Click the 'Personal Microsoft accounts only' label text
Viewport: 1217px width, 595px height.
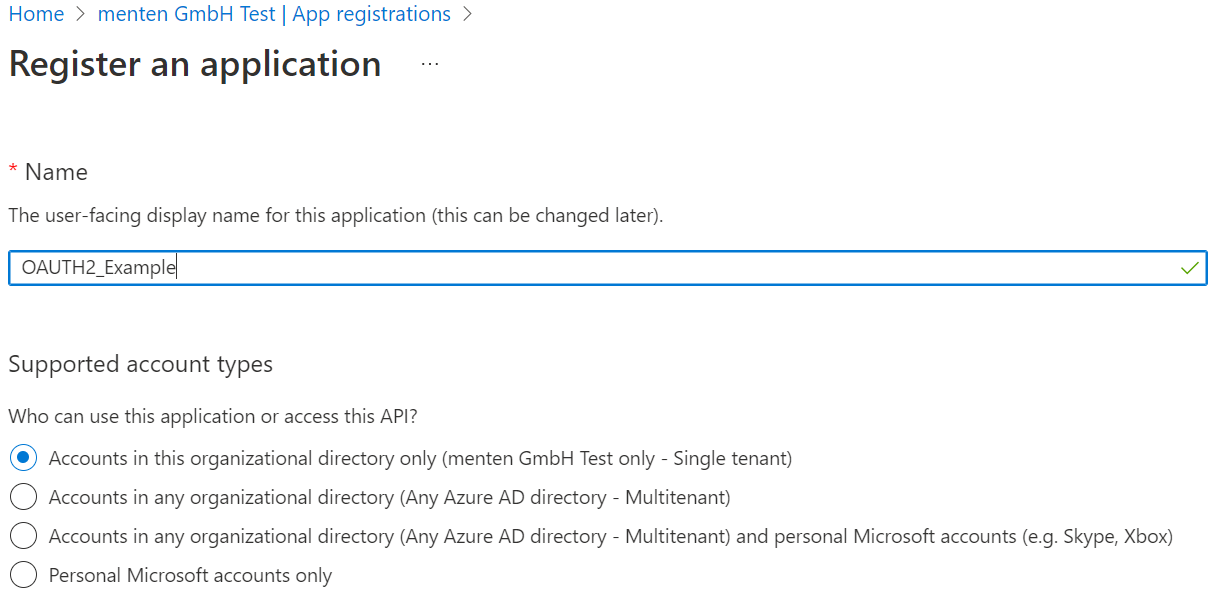pos(190,575)
